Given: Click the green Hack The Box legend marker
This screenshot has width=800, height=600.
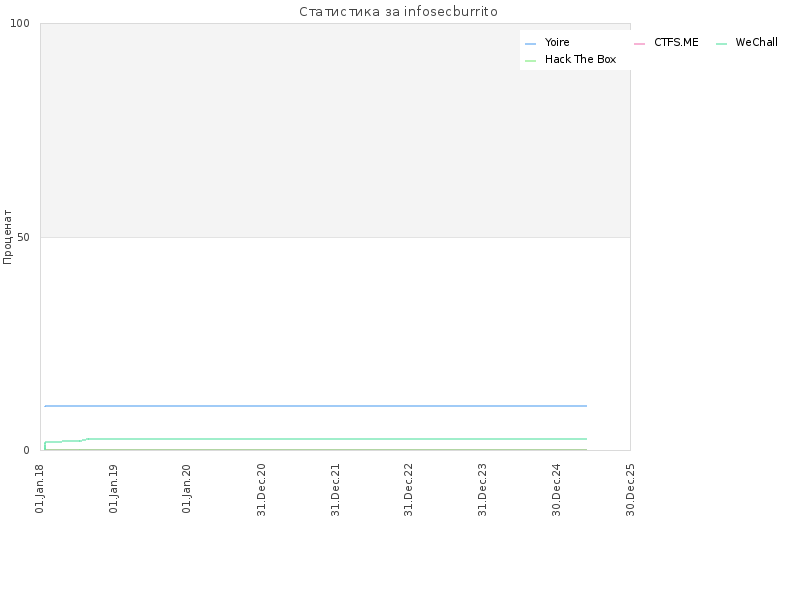Looking at the screenshot, I should pyautogui.click(x=531, y=61).
